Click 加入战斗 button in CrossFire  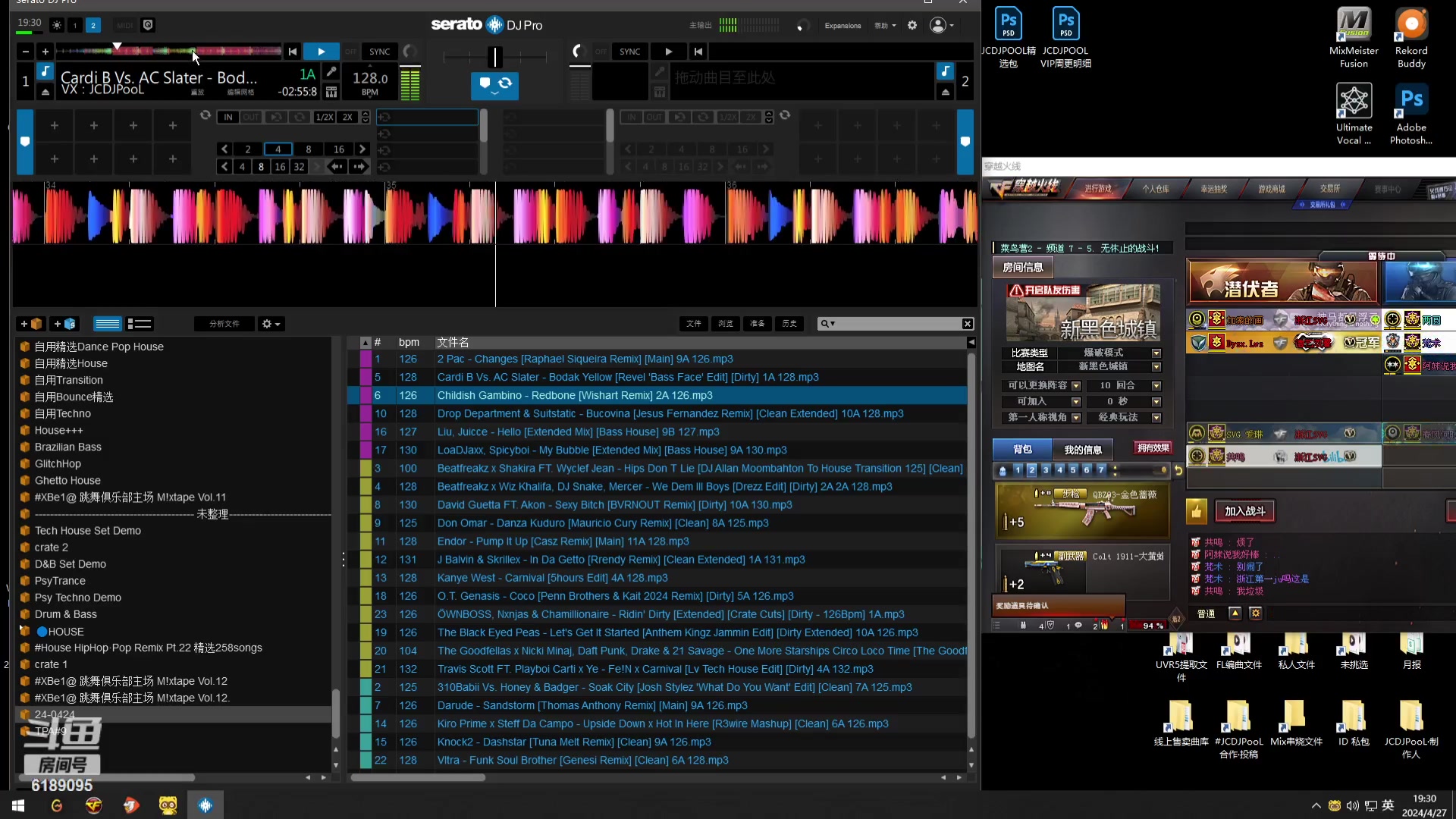1245,511
